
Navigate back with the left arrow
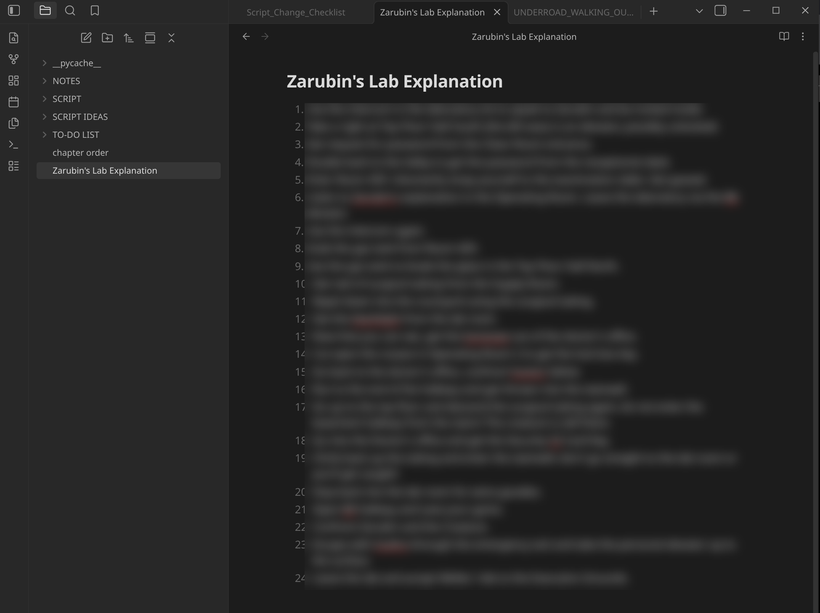(246, 37)
